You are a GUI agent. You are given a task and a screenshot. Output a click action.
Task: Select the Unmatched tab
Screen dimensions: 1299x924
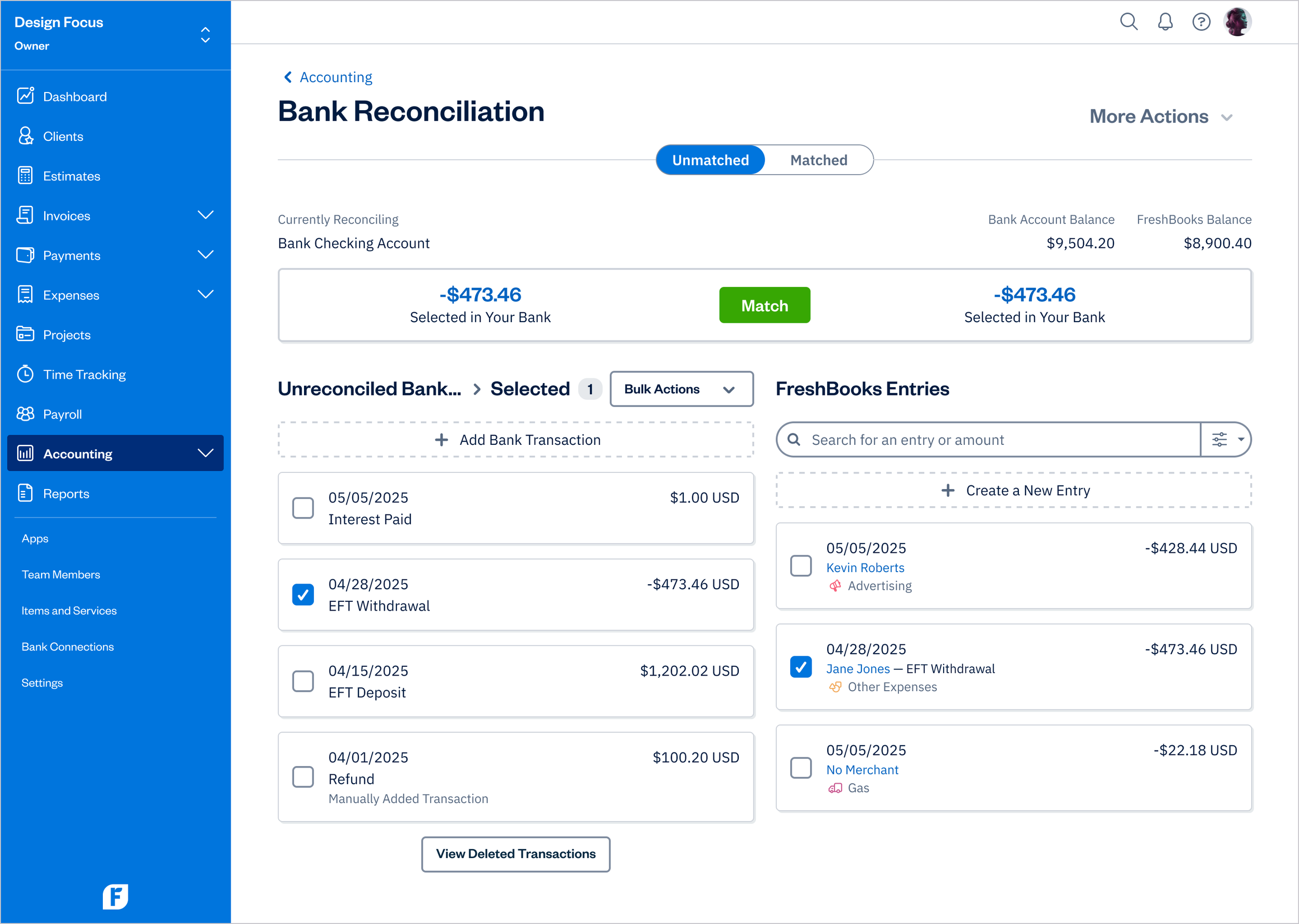point(710,160)
